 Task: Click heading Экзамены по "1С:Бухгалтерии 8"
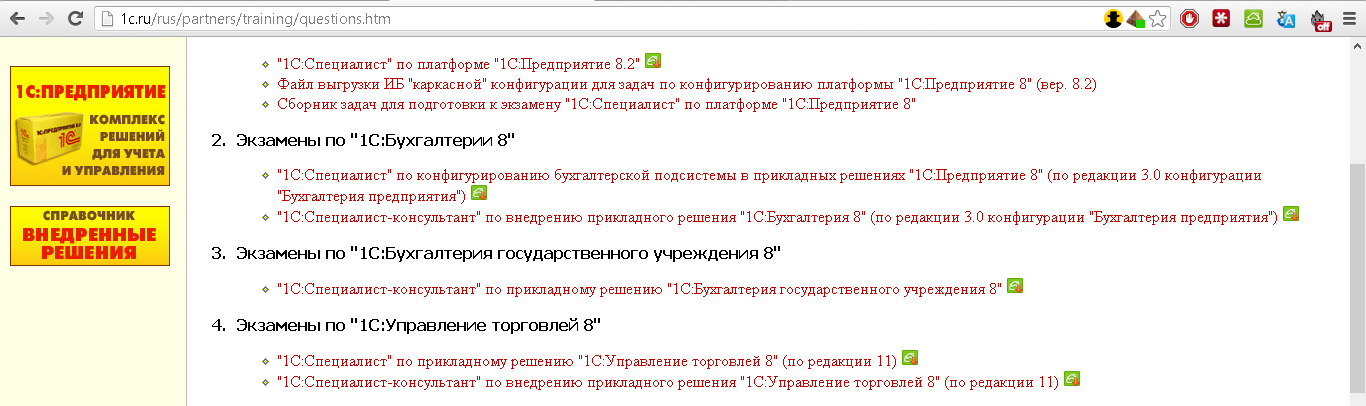click(375, 140)
